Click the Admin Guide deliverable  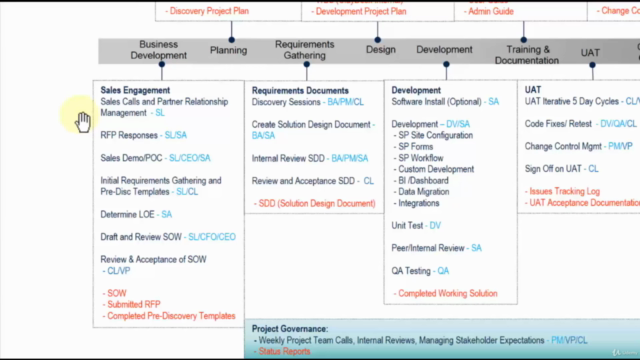point(489,11)
